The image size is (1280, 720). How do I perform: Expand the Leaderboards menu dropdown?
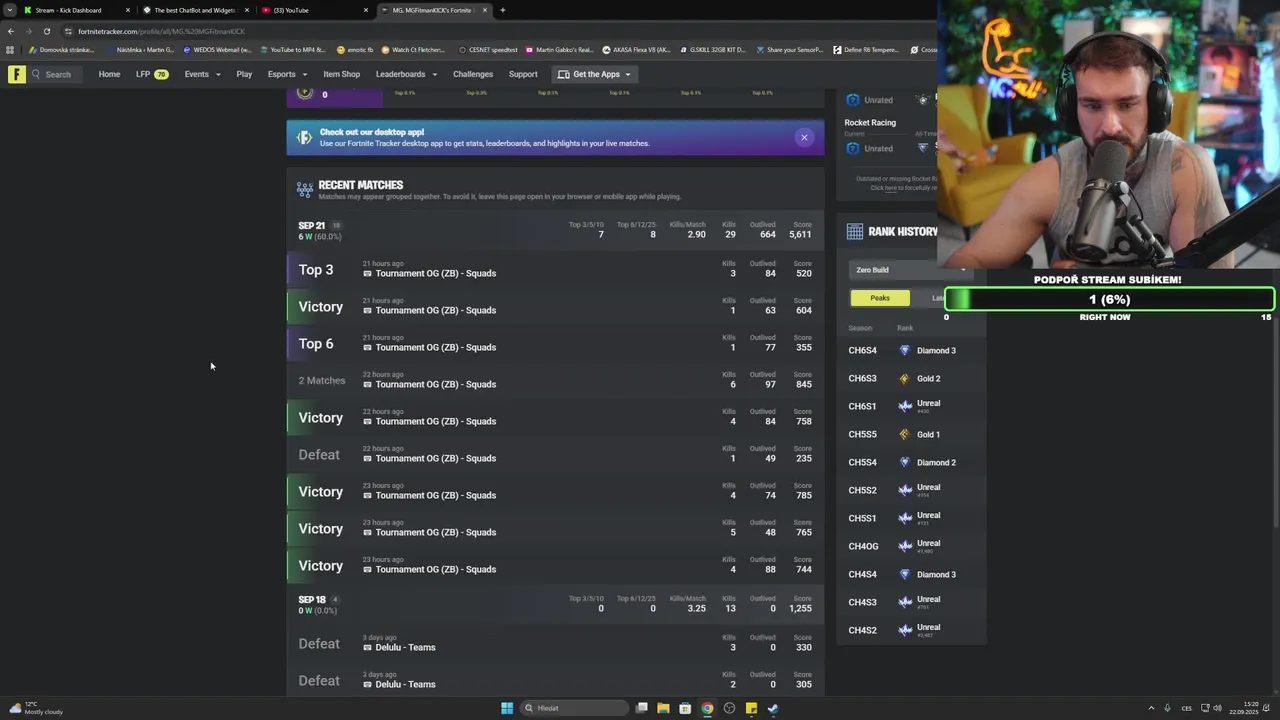(x=406, y=74)
